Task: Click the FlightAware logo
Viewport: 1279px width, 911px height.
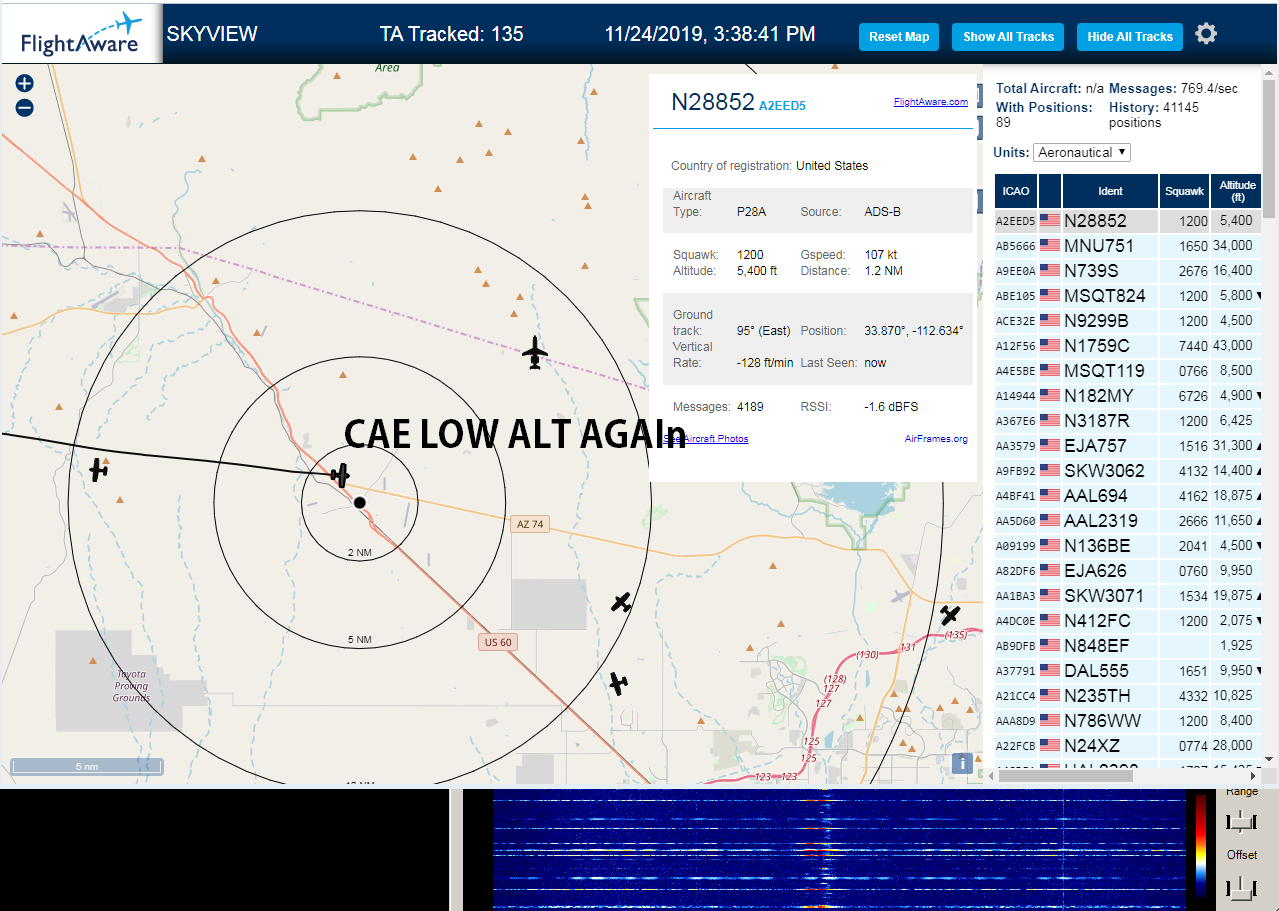Action: click(x=81, y=34)
